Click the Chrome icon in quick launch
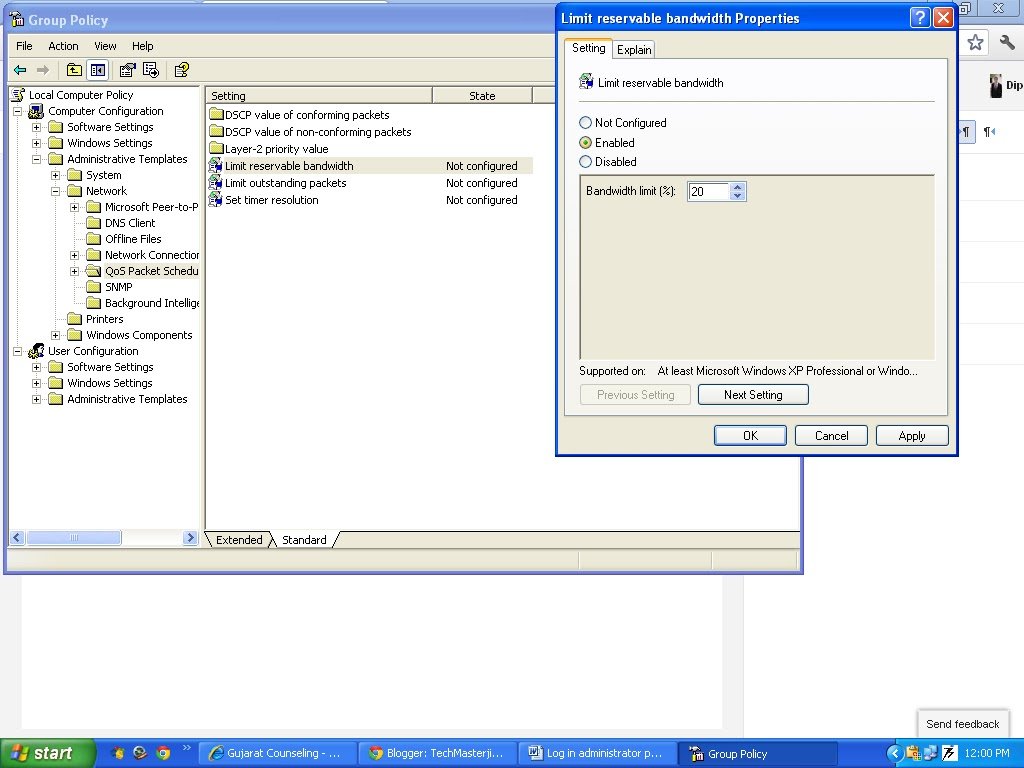This screenshot has height=768, width=1024. pos(163,753)
